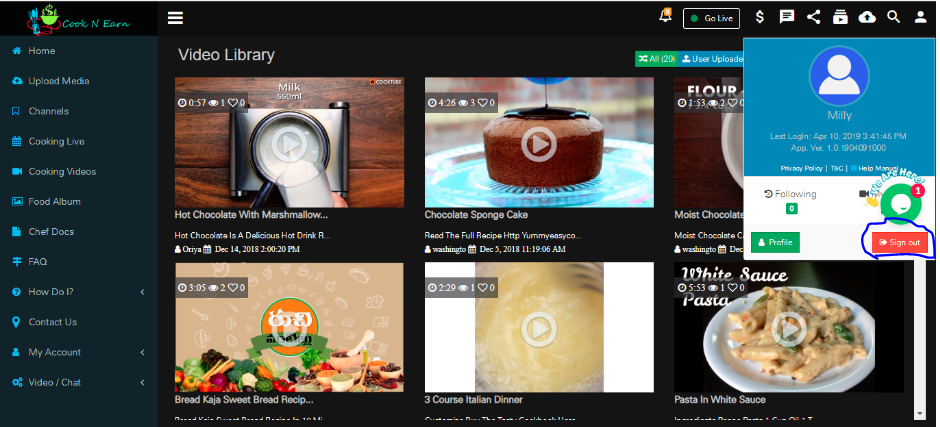Viewport: 940px width, 427px height.
Task: Click the red Sign out button
Action: tap(900, 242)
